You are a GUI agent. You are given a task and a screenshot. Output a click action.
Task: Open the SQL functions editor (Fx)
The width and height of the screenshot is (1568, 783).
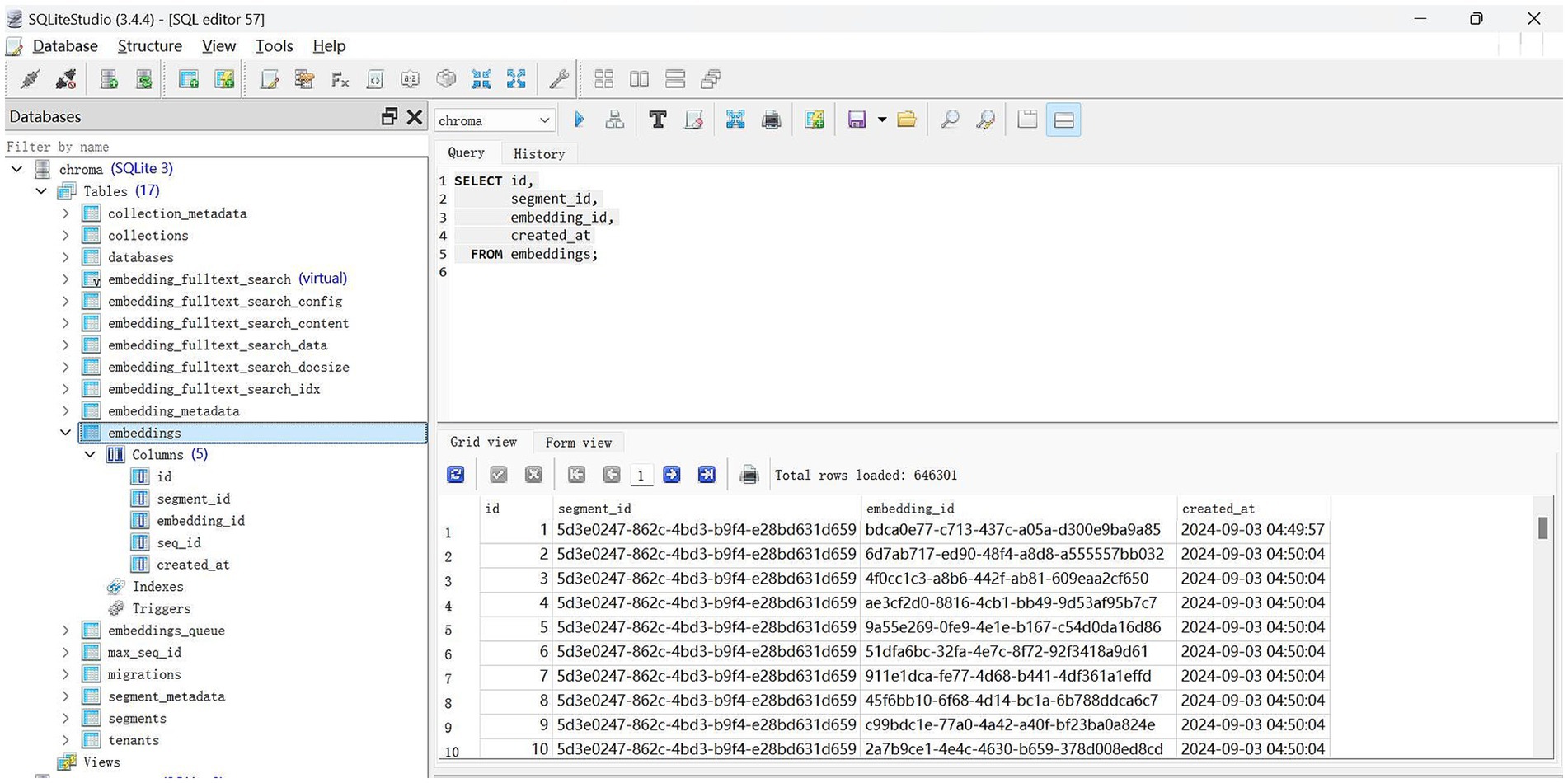click(x=340, y=79)
